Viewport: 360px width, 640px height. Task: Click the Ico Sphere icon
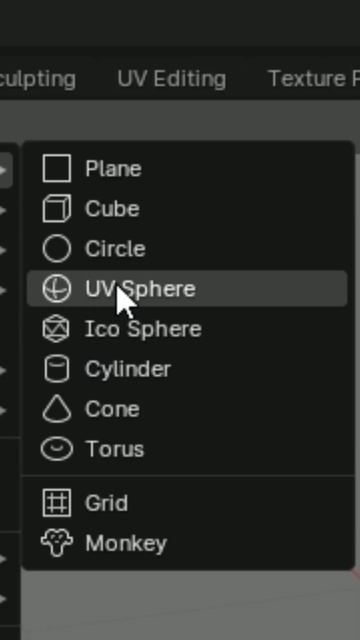(x=57, y=329)
